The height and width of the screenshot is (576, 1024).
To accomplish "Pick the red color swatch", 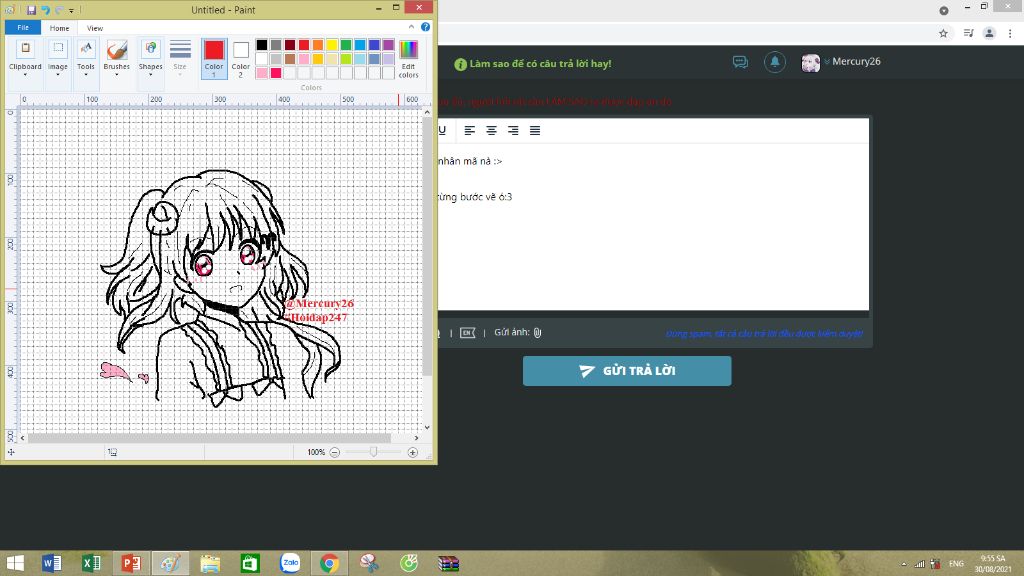I will click(x=304, y=45).
